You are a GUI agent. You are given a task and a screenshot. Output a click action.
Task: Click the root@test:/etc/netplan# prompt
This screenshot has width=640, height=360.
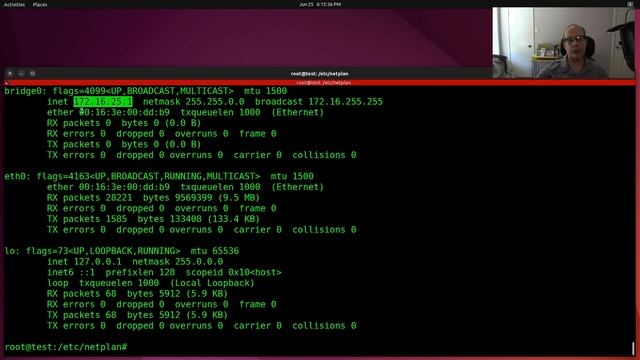pos(66,347)
